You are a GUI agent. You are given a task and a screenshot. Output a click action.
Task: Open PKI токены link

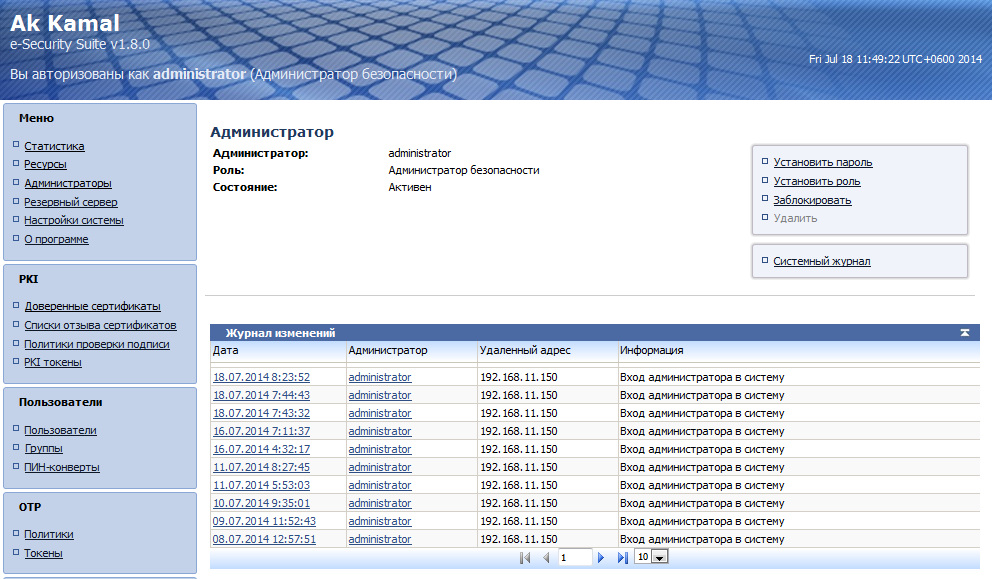(x=53, y=363)
